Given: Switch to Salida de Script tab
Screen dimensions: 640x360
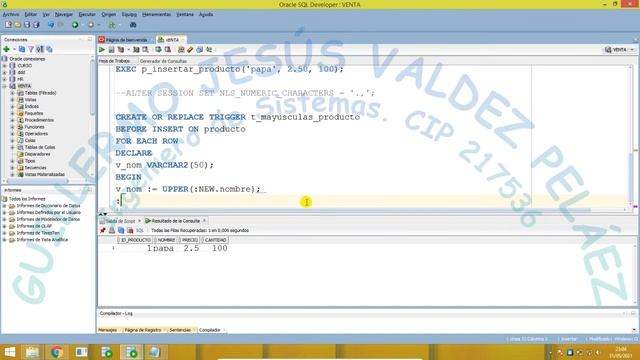Looking at the screenshot, I should (x=120, y=221).
